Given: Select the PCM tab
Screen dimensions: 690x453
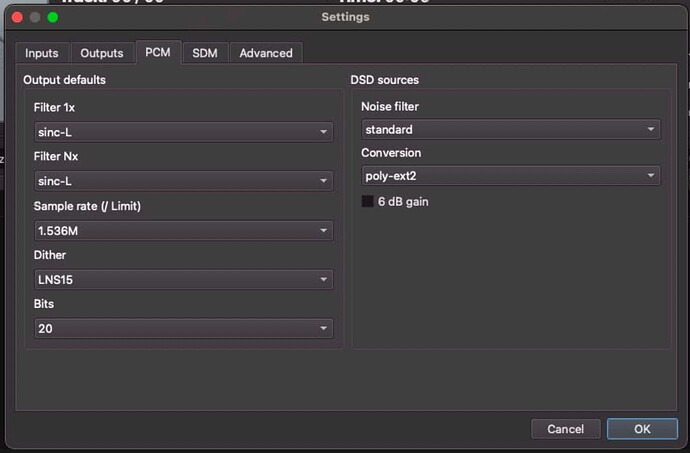Looking at the screenshot, I should 158,52.
